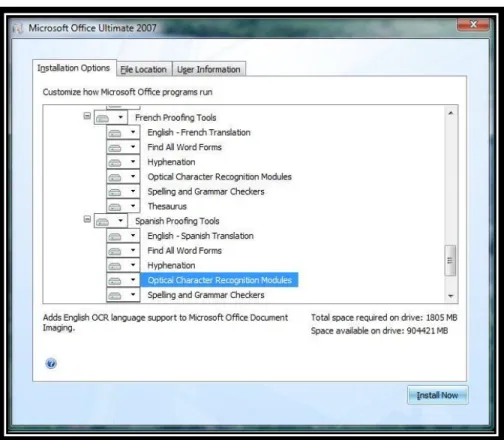
Task: Open install dropdown for French Spelling and Grammar Checkers
Action: [x=123, y=192]
